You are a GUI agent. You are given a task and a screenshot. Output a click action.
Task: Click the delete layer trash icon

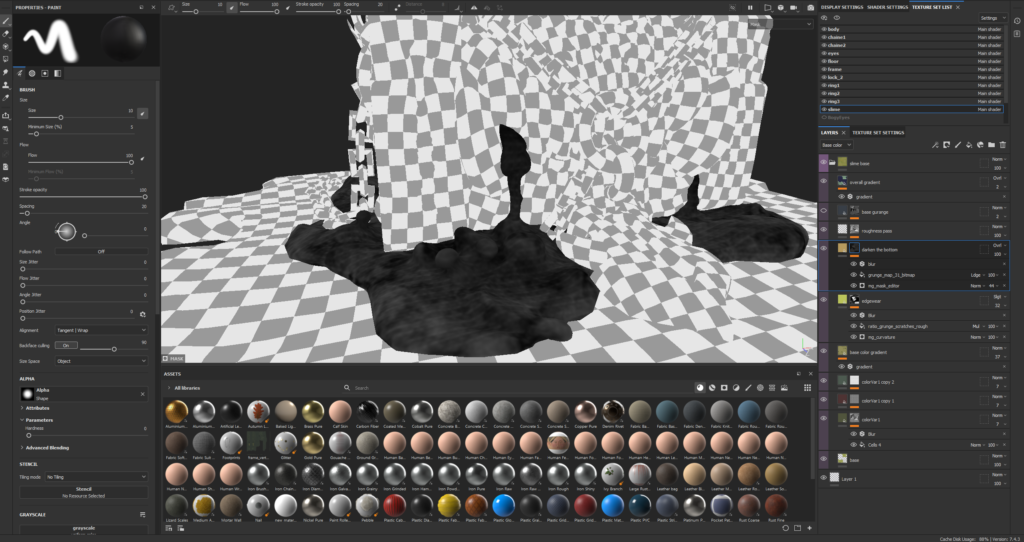[x=1003, y=145]
